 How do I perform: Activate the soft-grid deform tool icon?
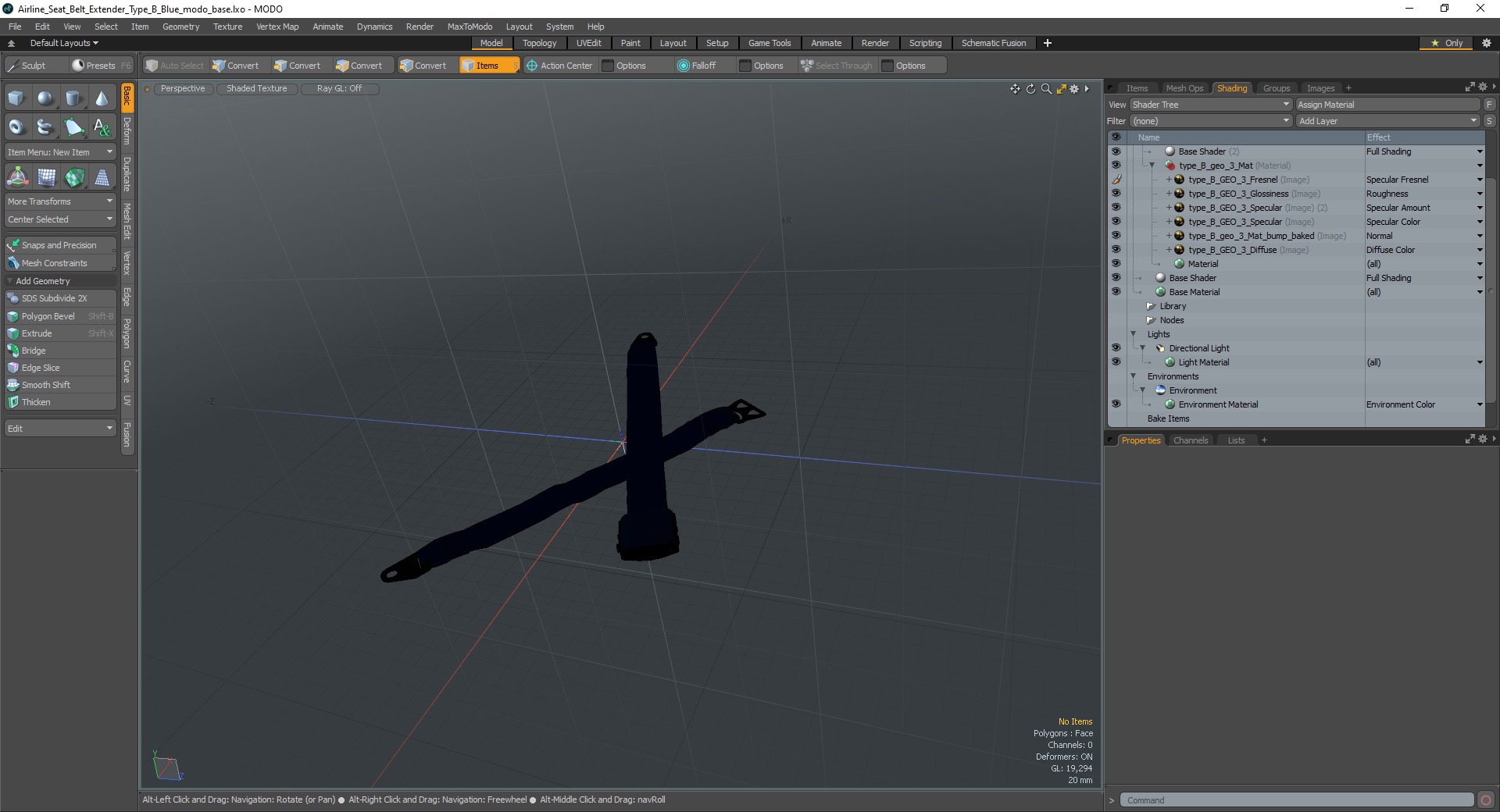pos(46,177)
